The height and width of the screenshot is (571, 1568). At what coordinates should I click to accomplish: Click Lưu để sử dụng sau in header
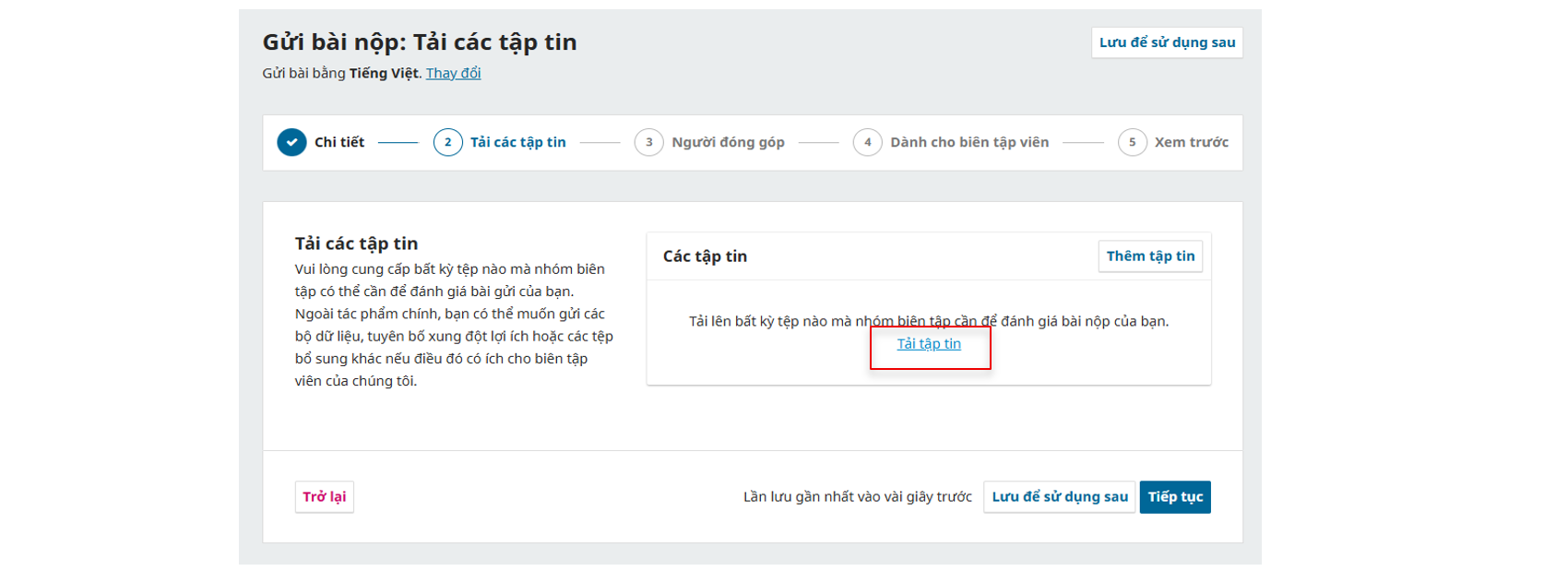pyautogui.click(x=1167, y=42)
